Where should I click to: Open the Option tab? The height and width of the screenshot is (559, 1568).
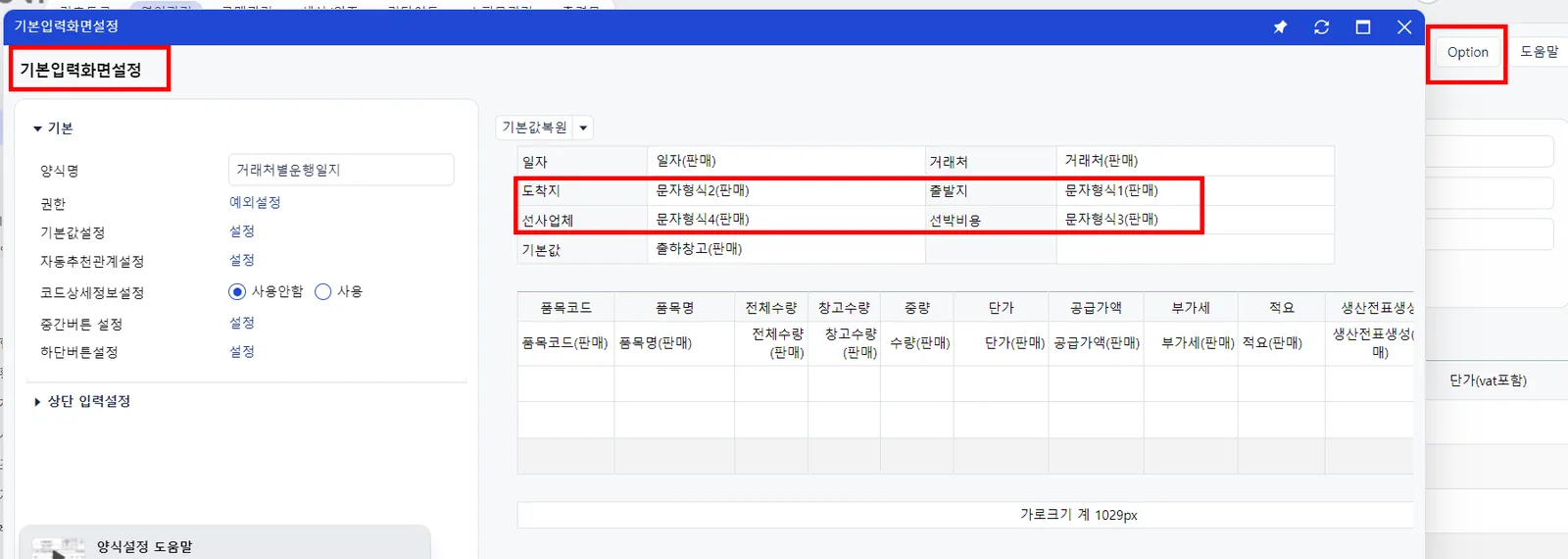pyautogui.click(x=1467, y=52)
